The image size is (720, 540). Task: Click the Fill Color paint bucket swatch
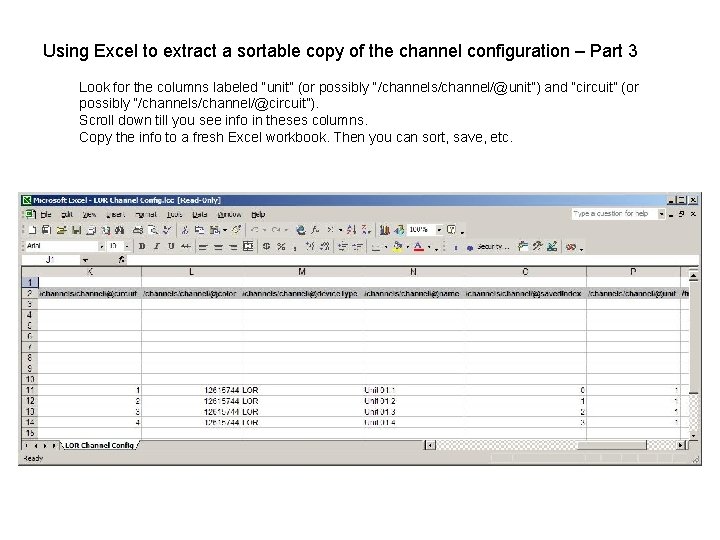tap(397, 247)
